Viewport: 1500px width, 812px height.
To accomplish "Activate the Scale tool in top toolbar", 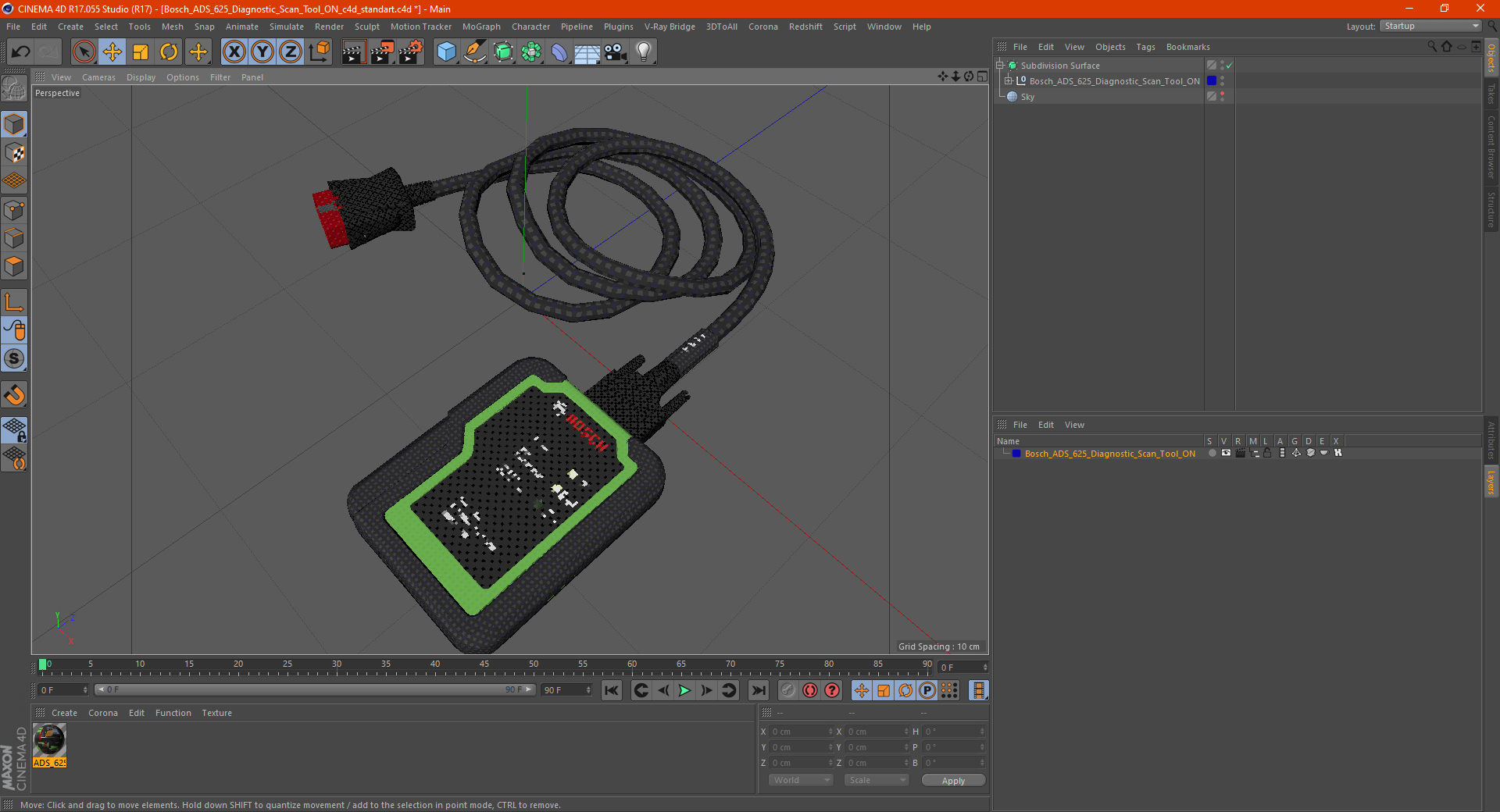I will click(x=141, y=52).
